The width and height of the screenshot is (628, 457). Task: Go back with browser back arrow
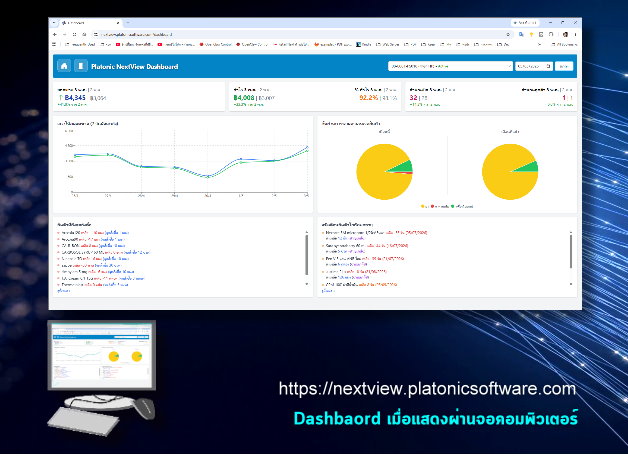tap(55, 34)
